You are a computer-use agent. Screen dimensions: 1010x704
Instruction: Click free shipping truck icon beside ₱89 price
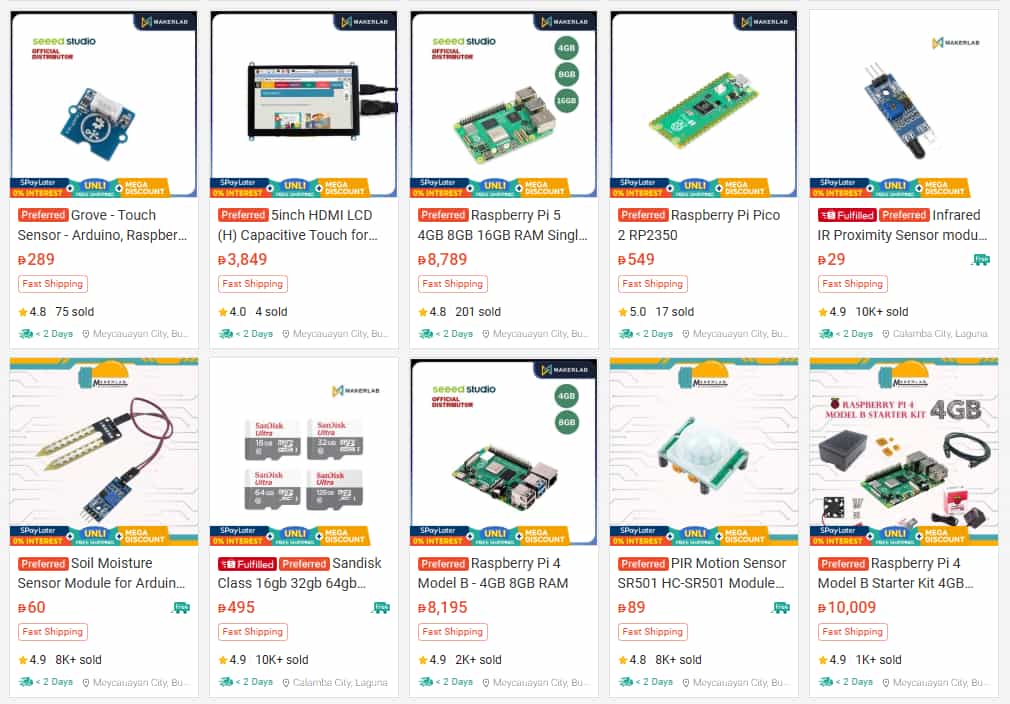pos(781,607)
